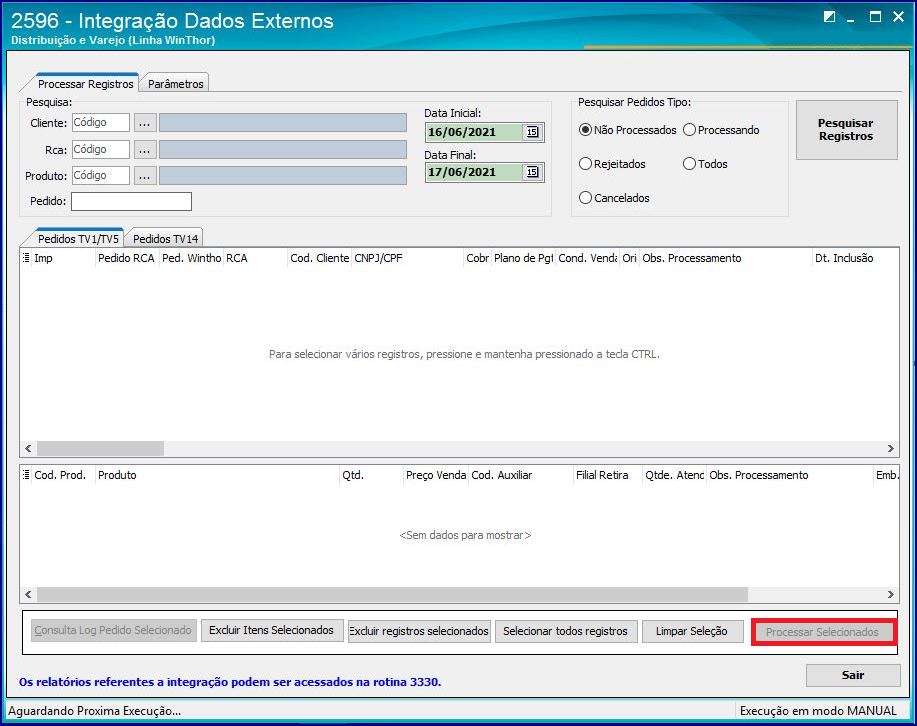Open the column chooser icon in the products grid
917x726 pixels.
pyautogui.click(x=26, y=475)
